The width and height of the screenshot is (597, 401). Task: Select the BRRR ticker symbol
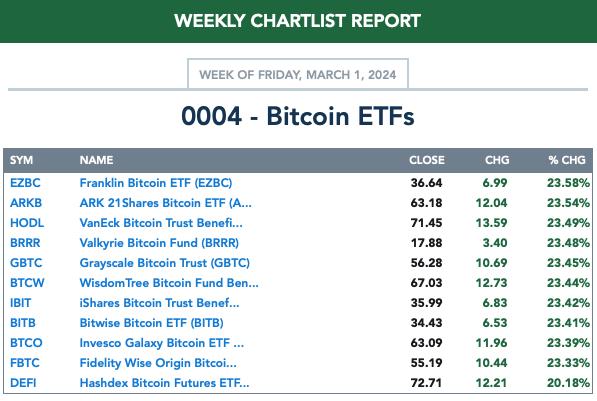click(x=25, y=243)
